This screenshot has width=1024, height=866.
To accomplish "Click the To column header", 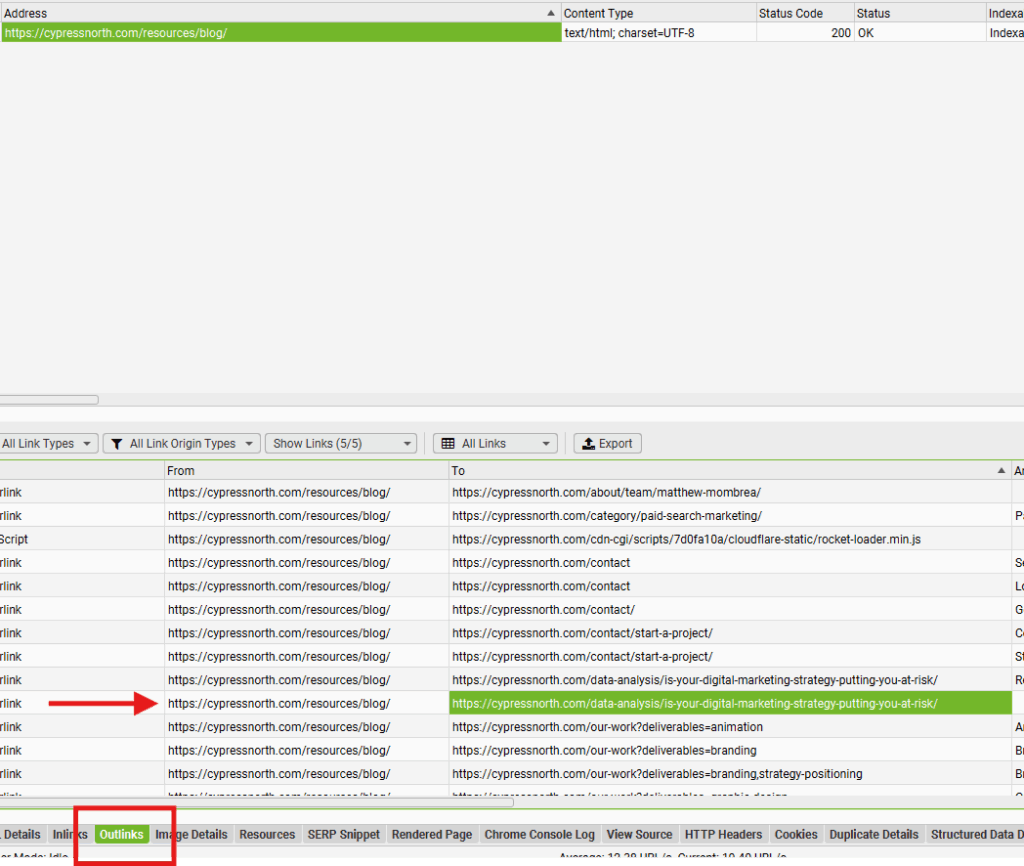I will point(730,470).
